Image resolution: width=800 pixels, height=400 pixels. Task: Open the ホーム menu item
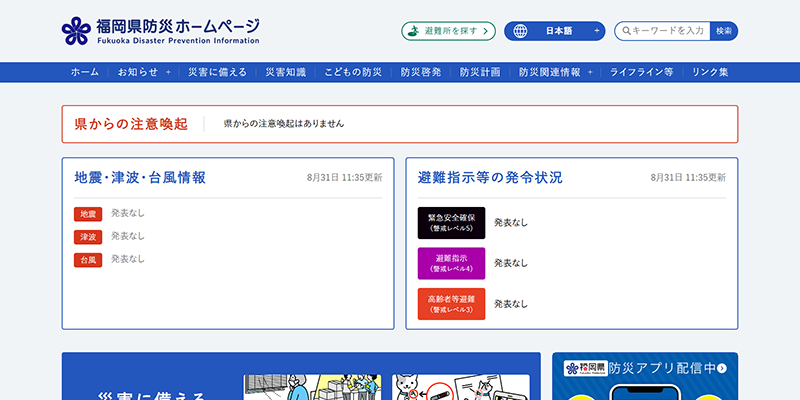[x=85, y=72]
